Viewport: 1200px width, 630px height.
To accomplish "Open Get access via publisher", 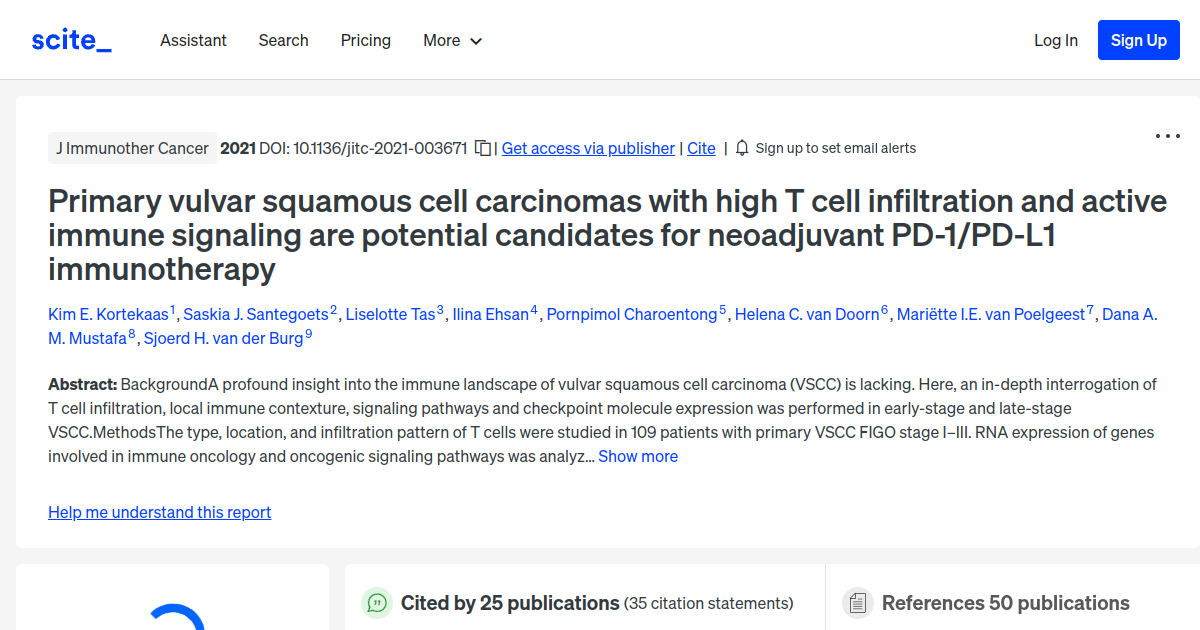I will pyautogui.click(x=587, y=147).
